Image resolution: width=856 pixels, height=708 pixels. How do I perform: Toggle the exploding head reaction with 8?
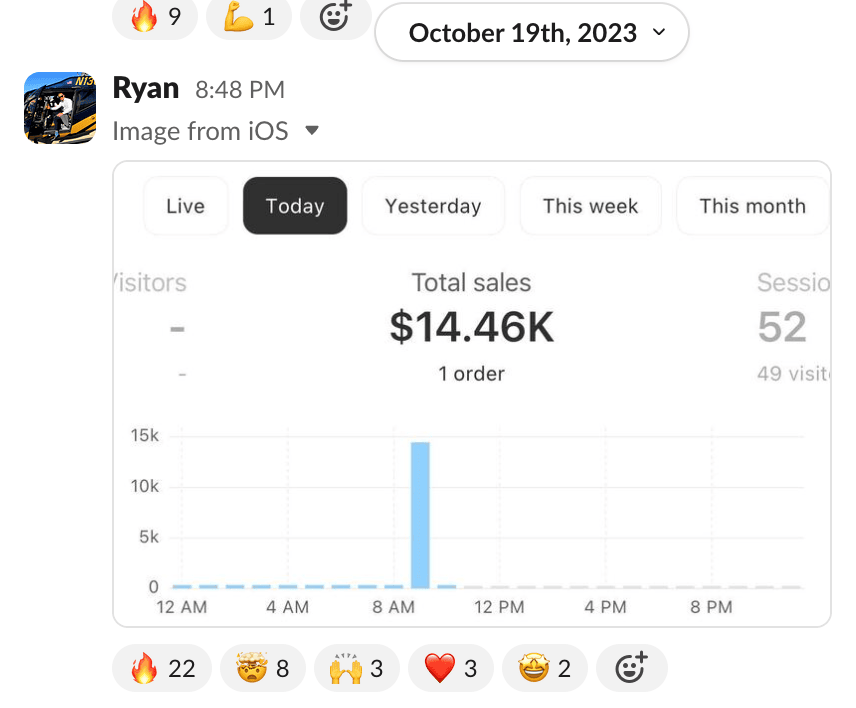click(262, 668)
